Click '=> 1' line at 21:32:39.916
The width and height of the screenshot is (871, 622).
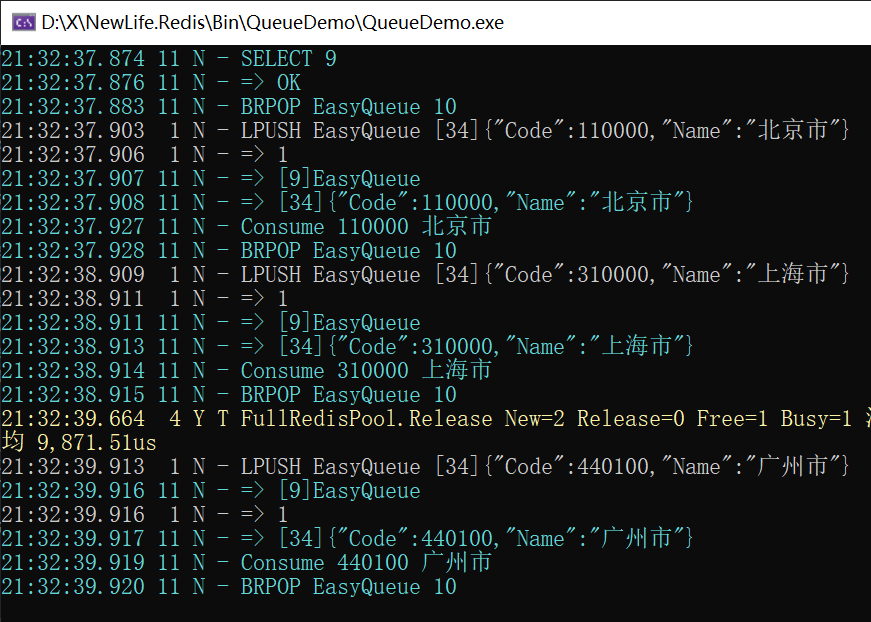(x=144, y=514)
